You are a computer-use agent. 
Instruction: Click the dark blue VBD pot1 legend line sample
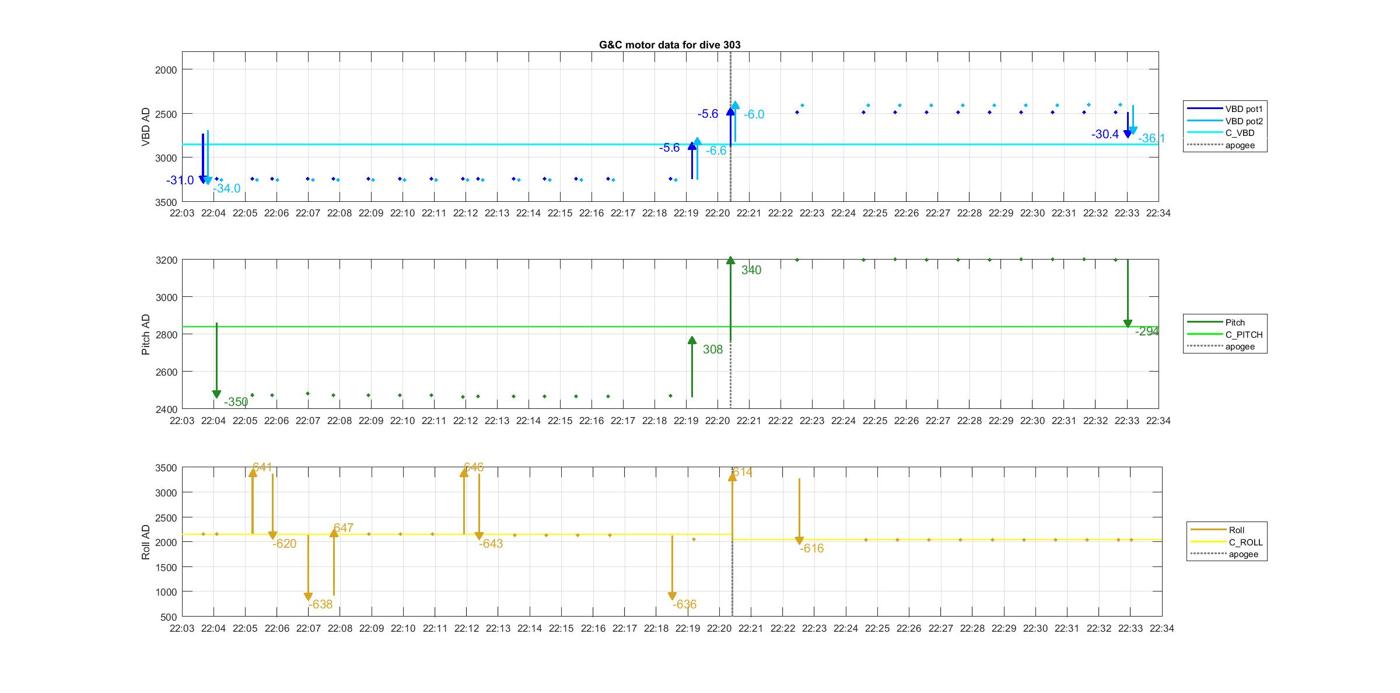click(1204, 108)
